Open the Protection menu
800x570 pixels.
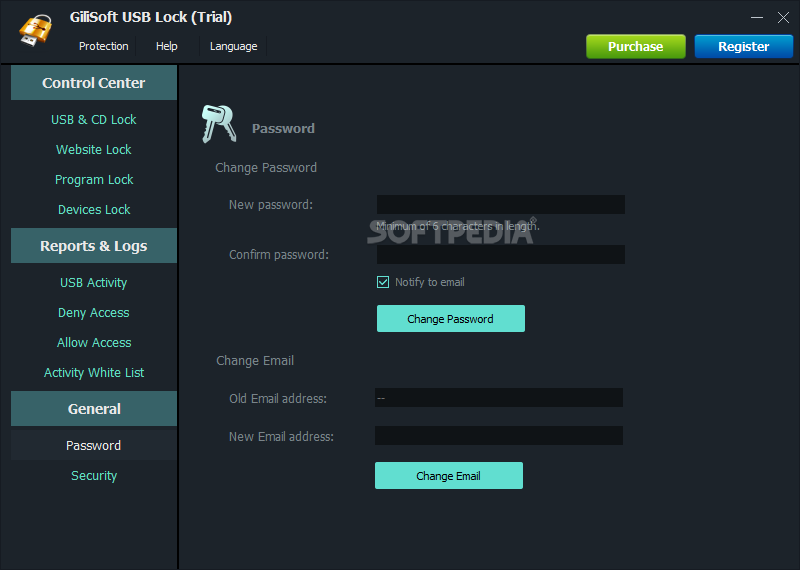click(104, 46)
